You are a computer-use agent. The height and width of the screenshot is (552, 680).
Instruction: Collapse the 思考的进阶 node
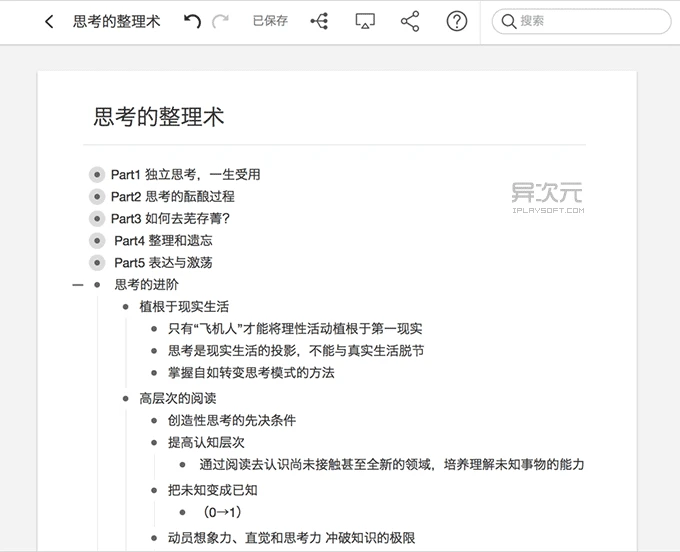click(x=77, y=285)
